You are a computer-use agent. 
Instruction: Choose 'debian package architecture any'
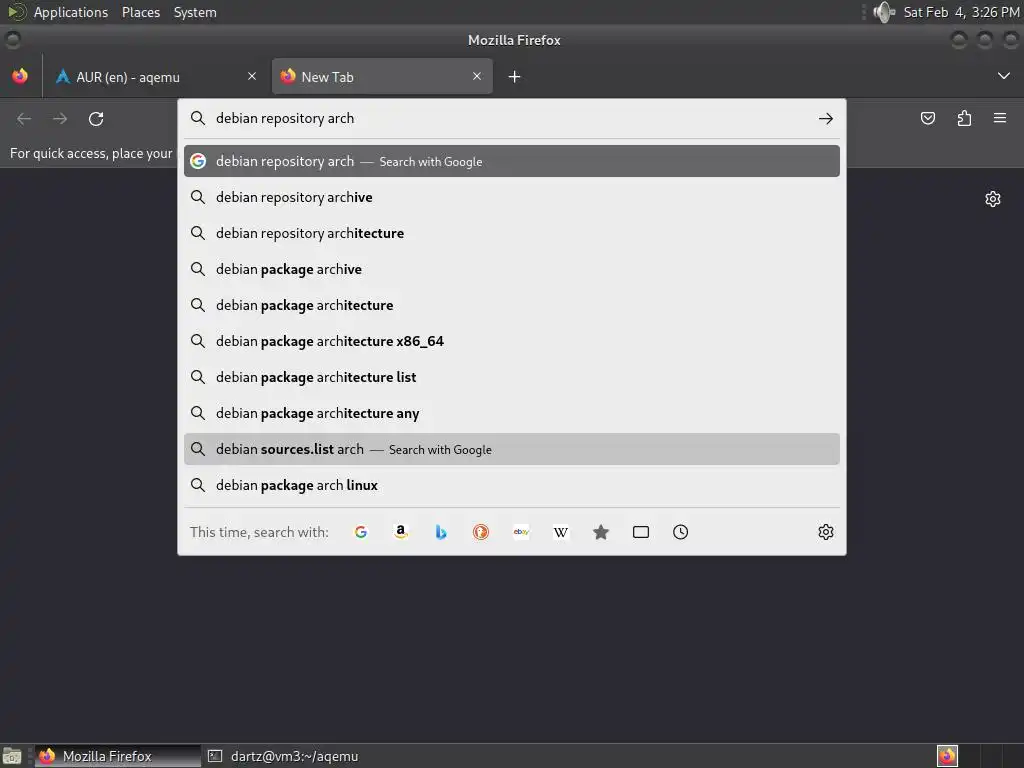tap(511, 413)
